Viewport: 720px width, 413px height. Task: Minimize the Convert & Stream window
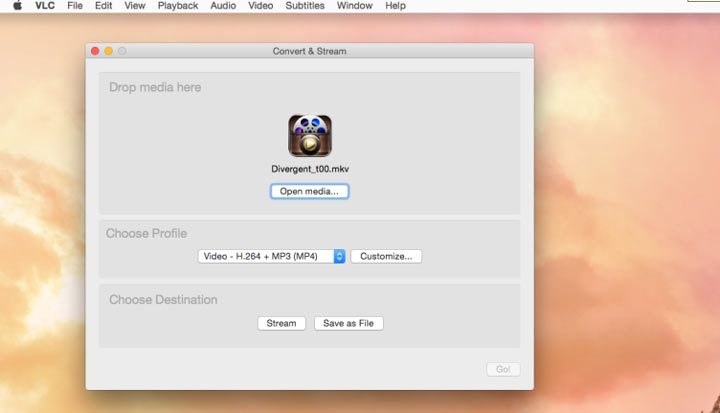point(108,51)
